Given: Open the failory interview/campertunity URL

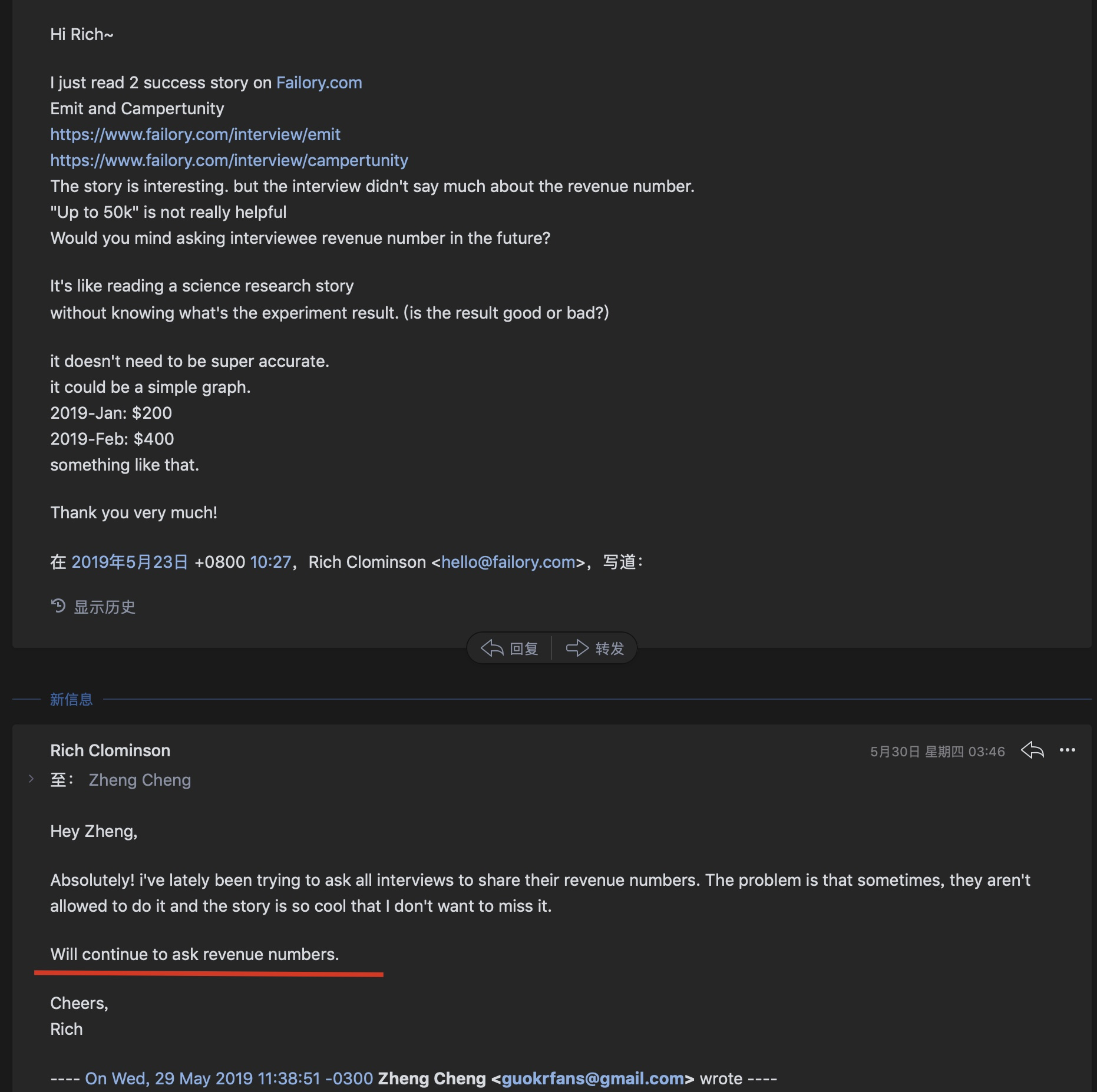Looking at the screenshot, I should (x=229, y=160).
